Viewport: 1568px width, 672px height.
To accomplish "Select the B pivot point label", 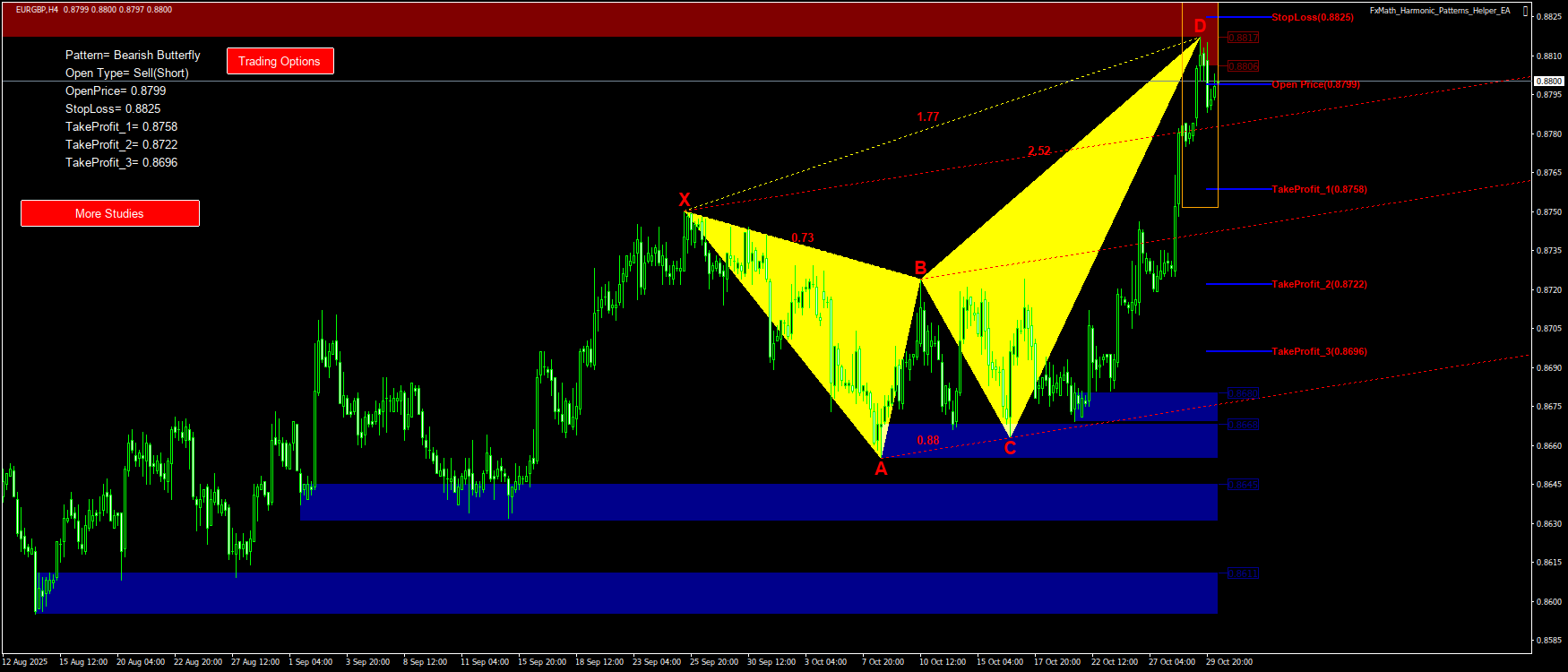I will point(920,268).
